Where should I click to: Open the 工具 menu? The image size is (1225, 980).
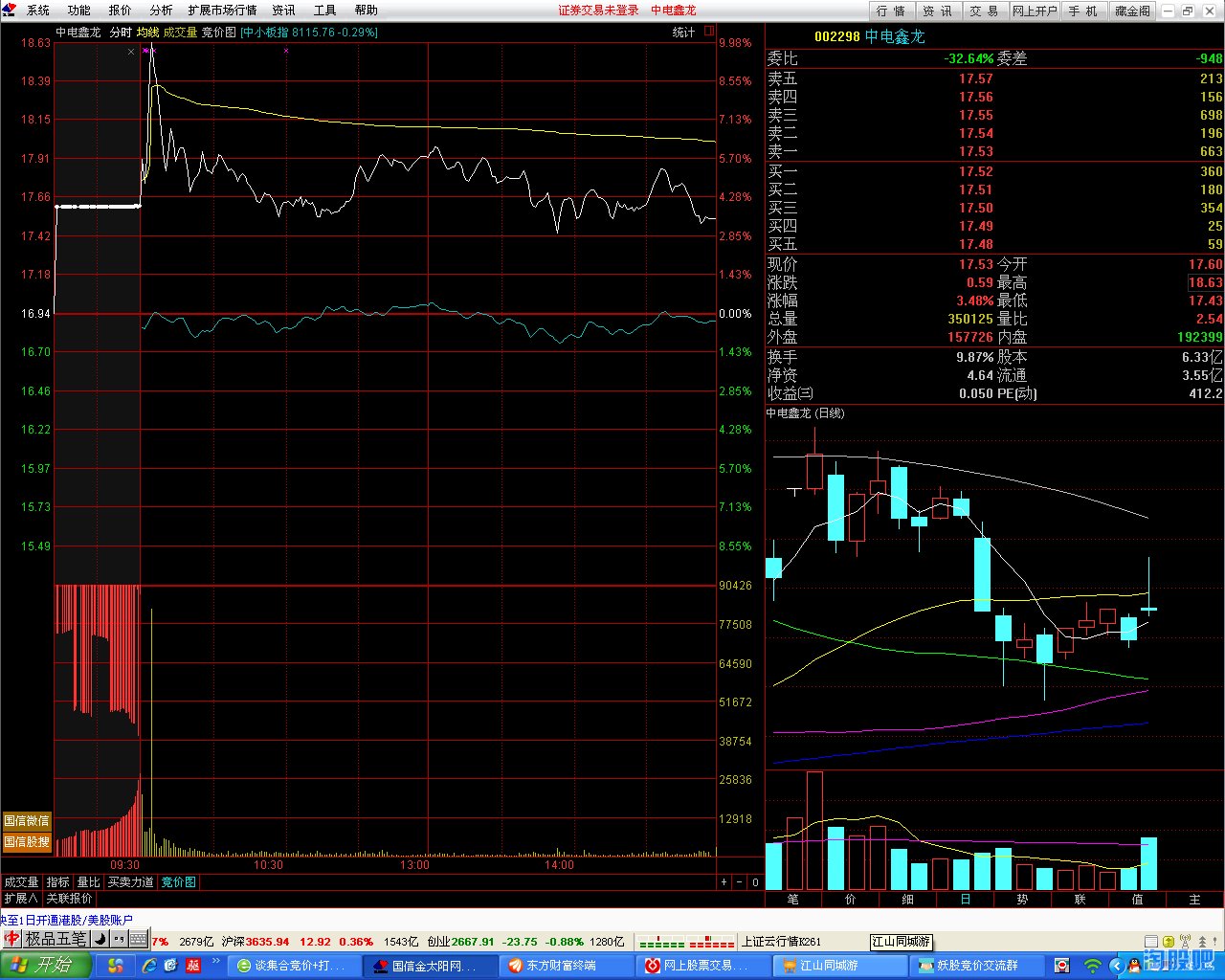click(325, 11)
